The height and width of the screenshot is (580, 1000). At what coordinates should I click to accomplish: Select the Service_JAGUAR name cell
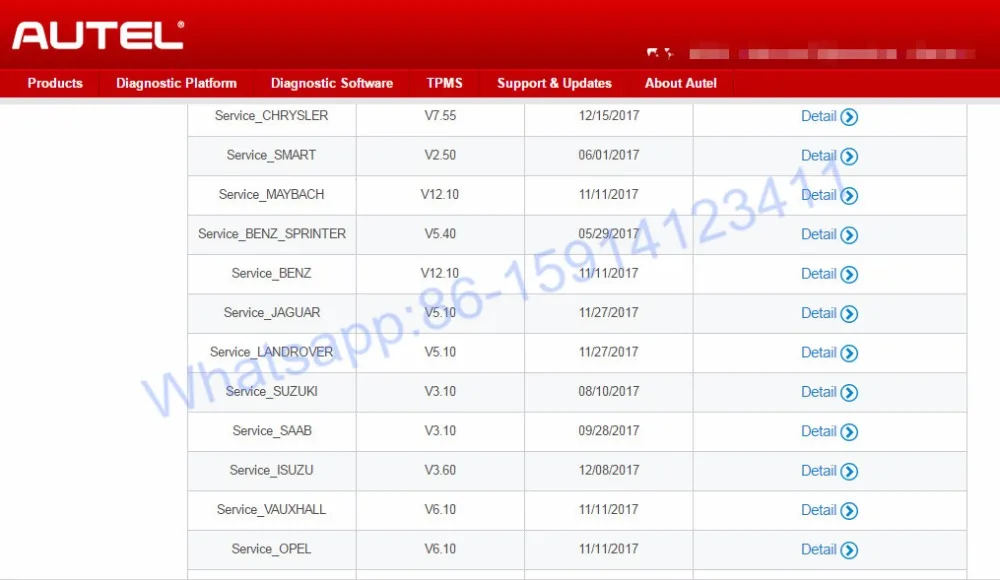tap(272, 313)
